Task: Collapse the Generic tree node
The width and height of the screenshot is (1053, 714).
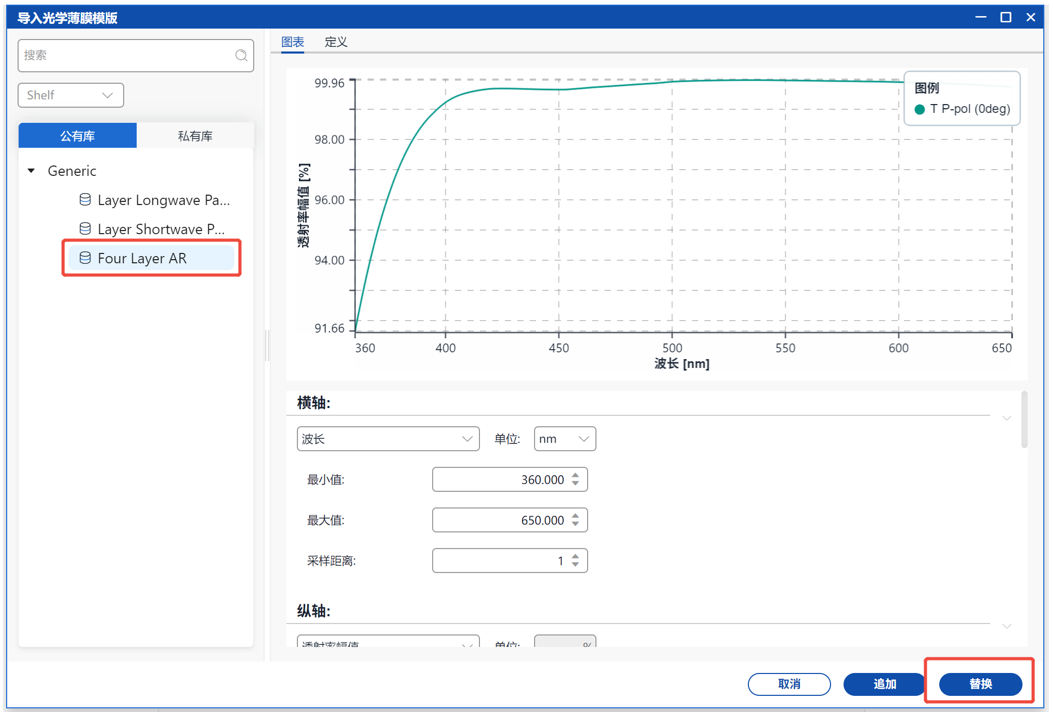Action: (x=32, y=171)
